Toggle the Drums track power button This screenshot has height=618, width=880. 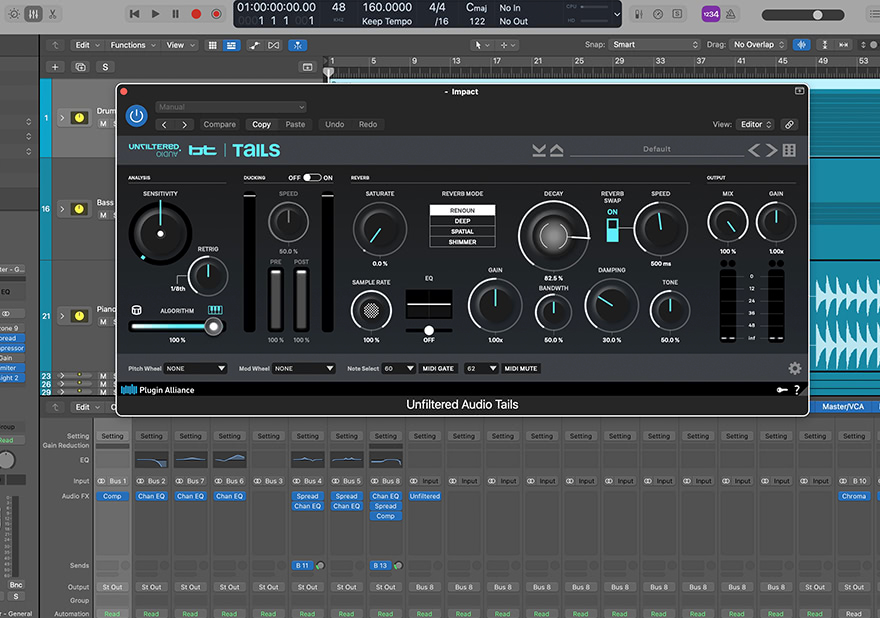point(79,118)
